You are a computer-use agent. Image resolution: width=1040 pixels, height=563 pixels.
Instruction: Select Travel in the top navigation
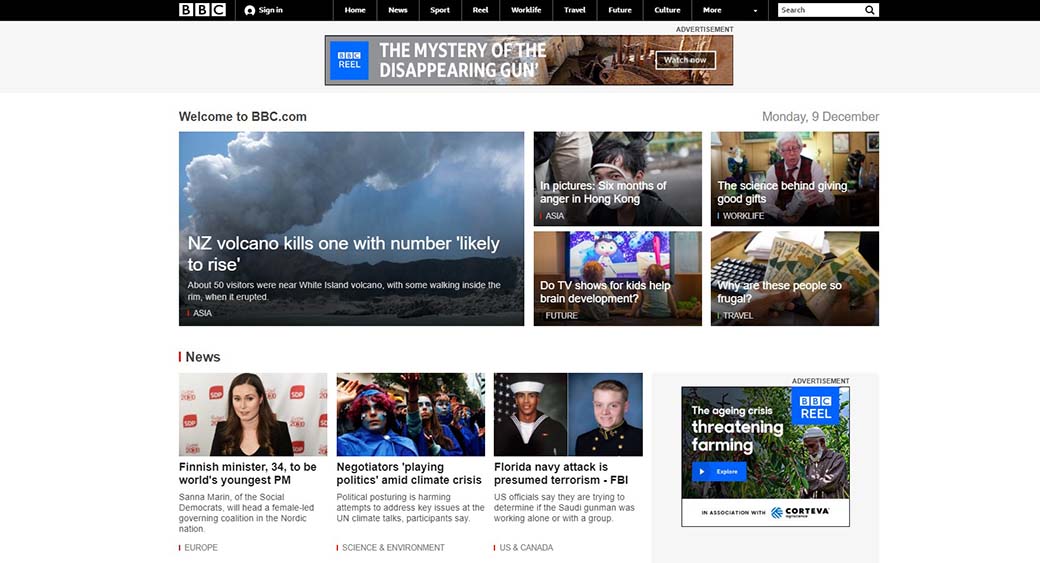click(x=575, y=10)
